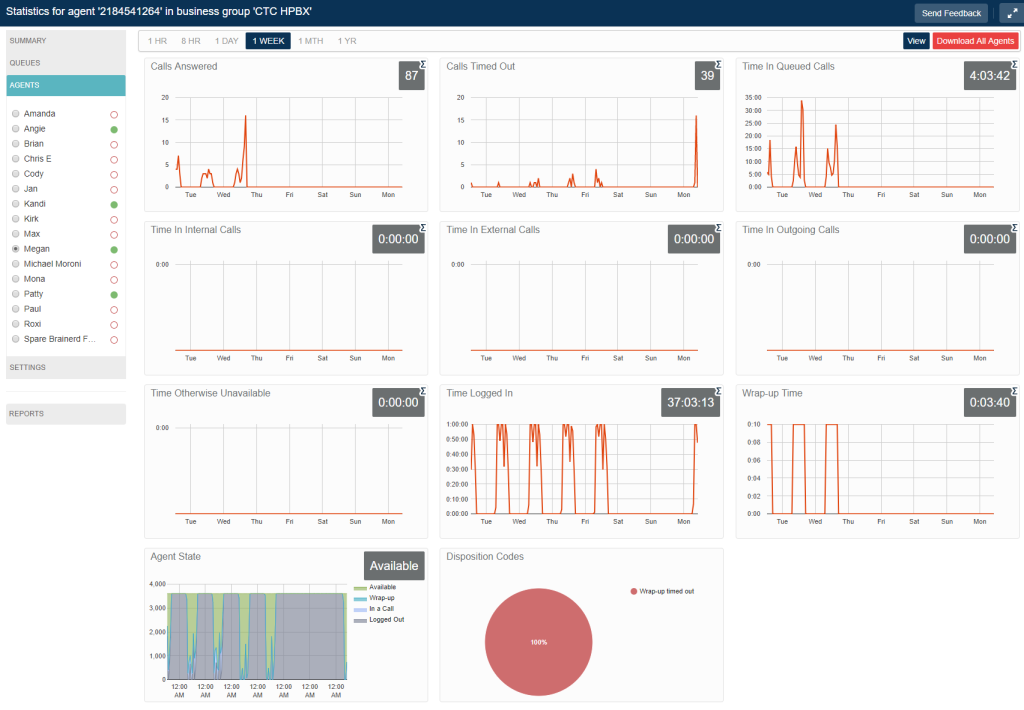Click sigma icon on Time In Queued Calls
Screen dimensions: 1024x710
click(x=1014, y=64)
